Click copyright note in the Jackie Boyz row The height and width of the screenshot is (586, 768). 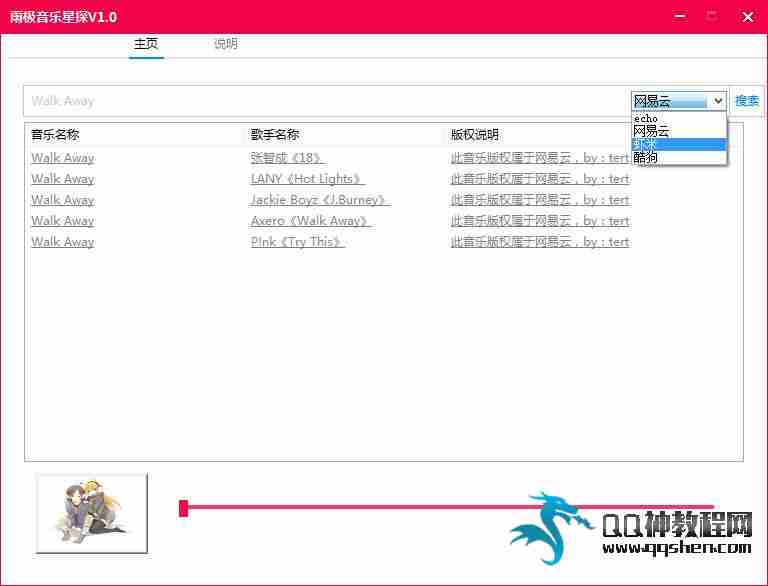[540, 200]
